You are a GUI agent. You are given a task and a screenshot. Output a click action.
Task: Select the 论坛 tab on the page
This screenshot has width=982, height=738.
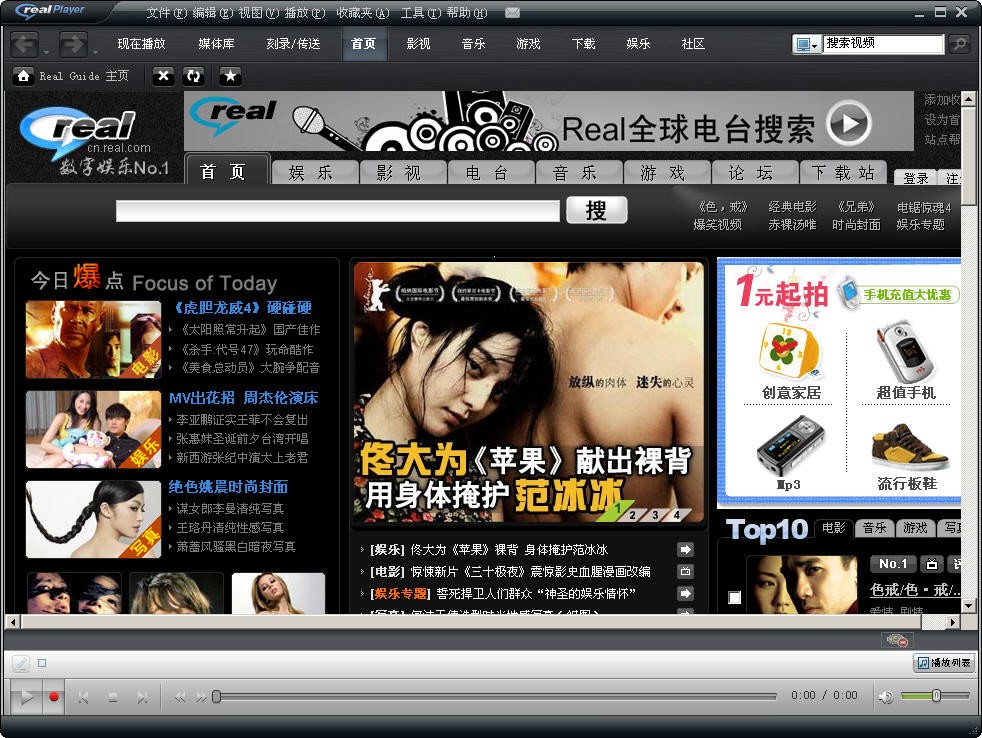point(755,172)
